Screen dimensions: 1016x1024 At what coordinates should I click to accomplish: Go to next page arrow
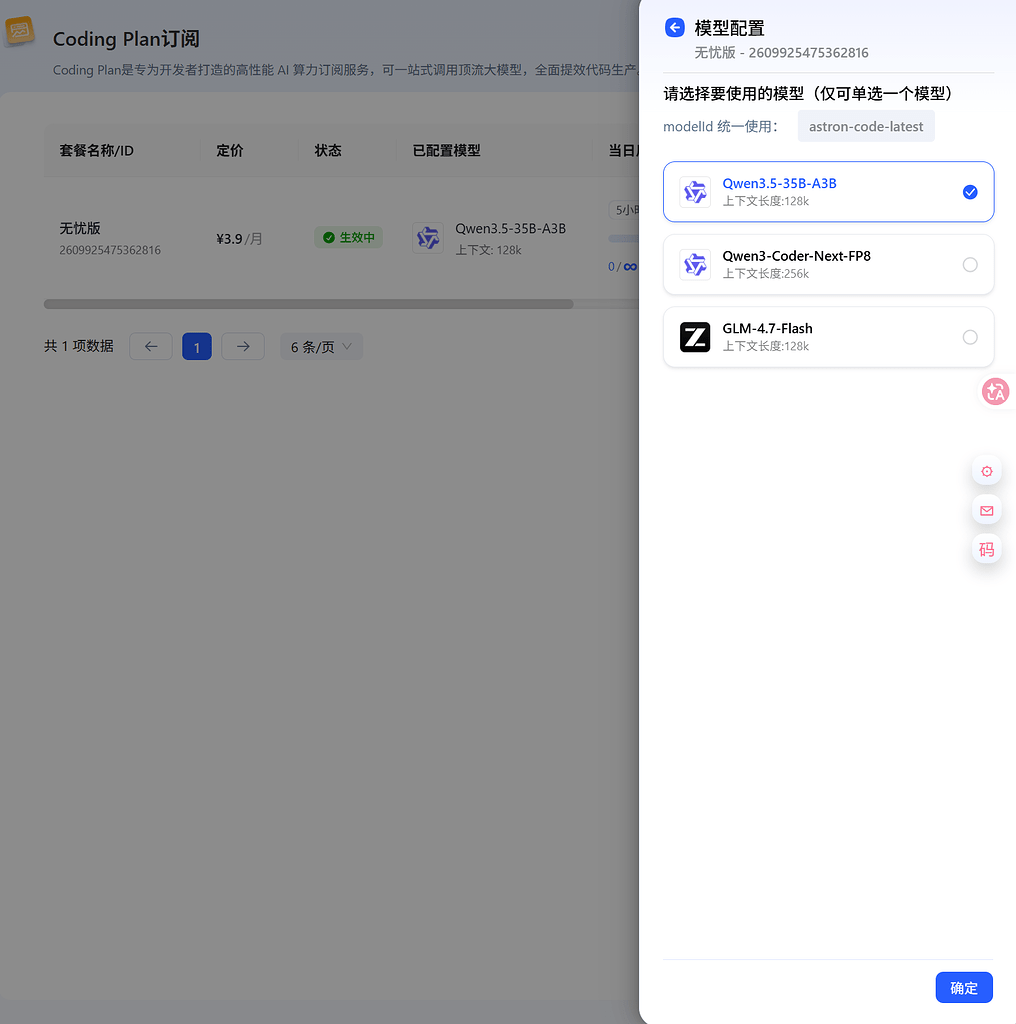click(243, 347)
